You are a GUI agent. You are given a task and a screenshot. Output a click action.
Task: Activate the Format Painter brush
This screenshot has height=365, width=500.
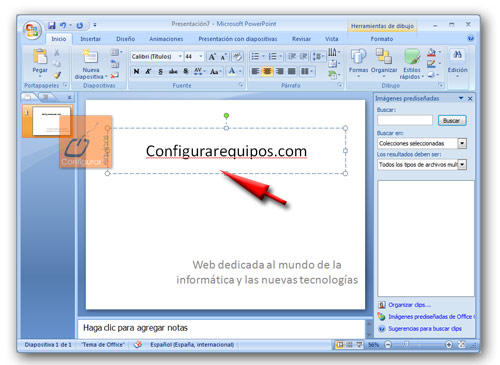[x=57, y=75]
